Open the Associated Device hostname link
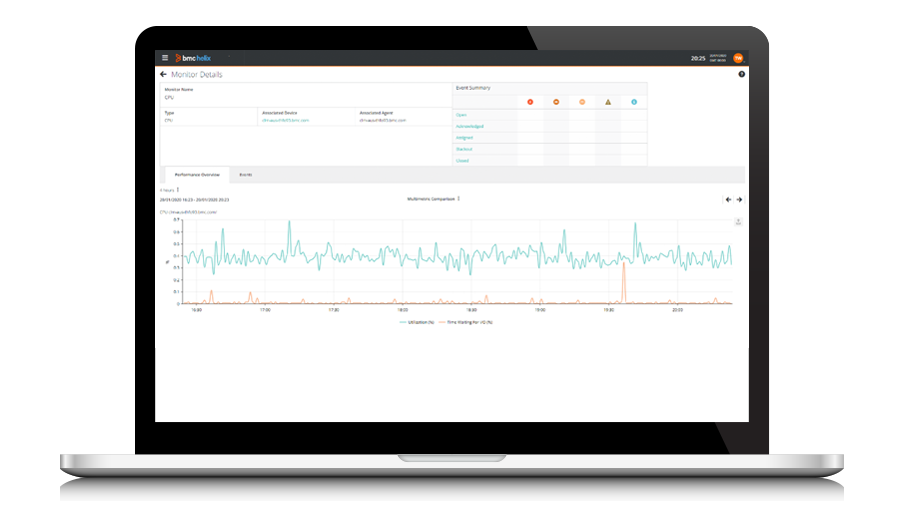Image resolution: width=900 pixels, height=516 pixels. (x=285, y=121)
